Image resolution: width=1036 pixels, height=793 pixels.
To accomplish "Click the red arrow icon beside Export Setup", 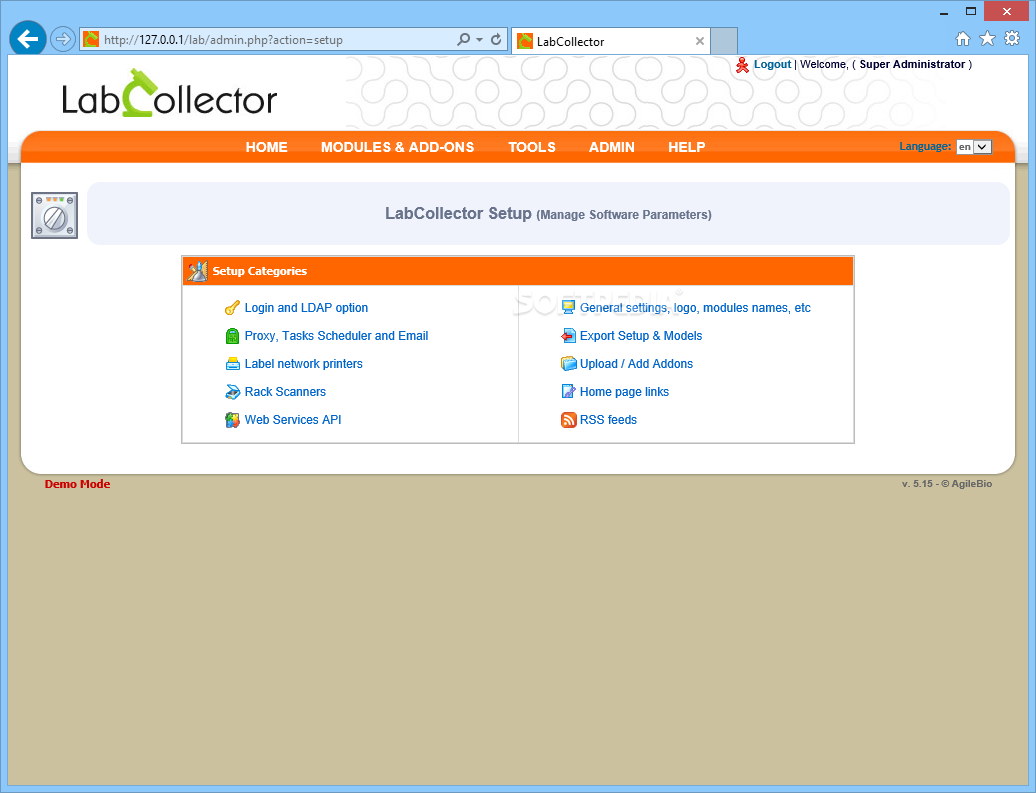I will point(568,336).
